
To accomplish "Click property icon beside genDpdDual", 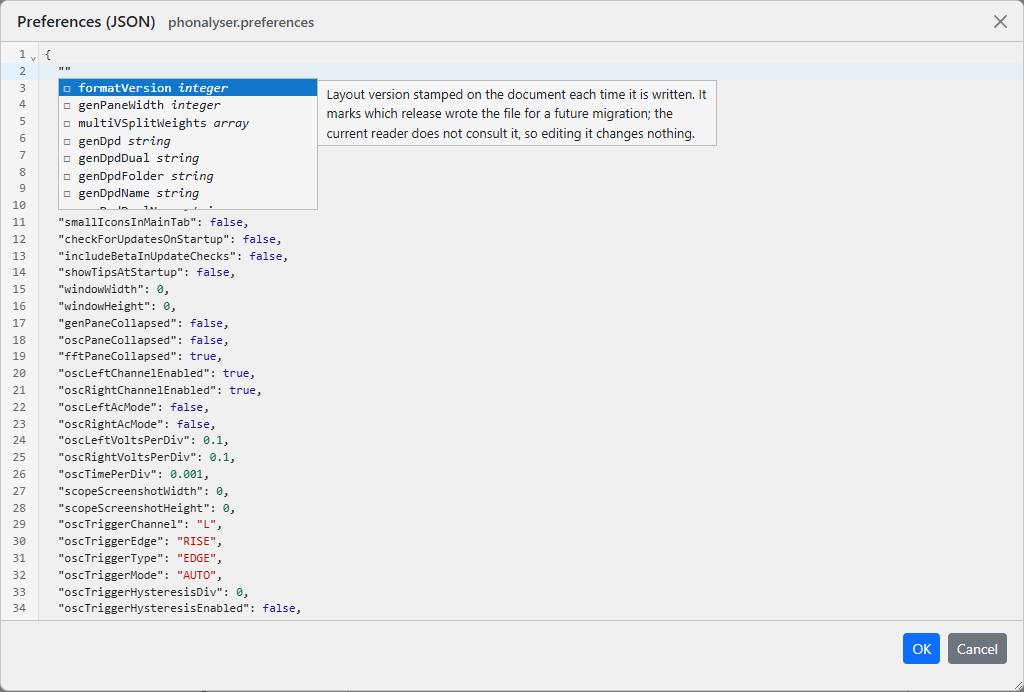I will 67,159.
